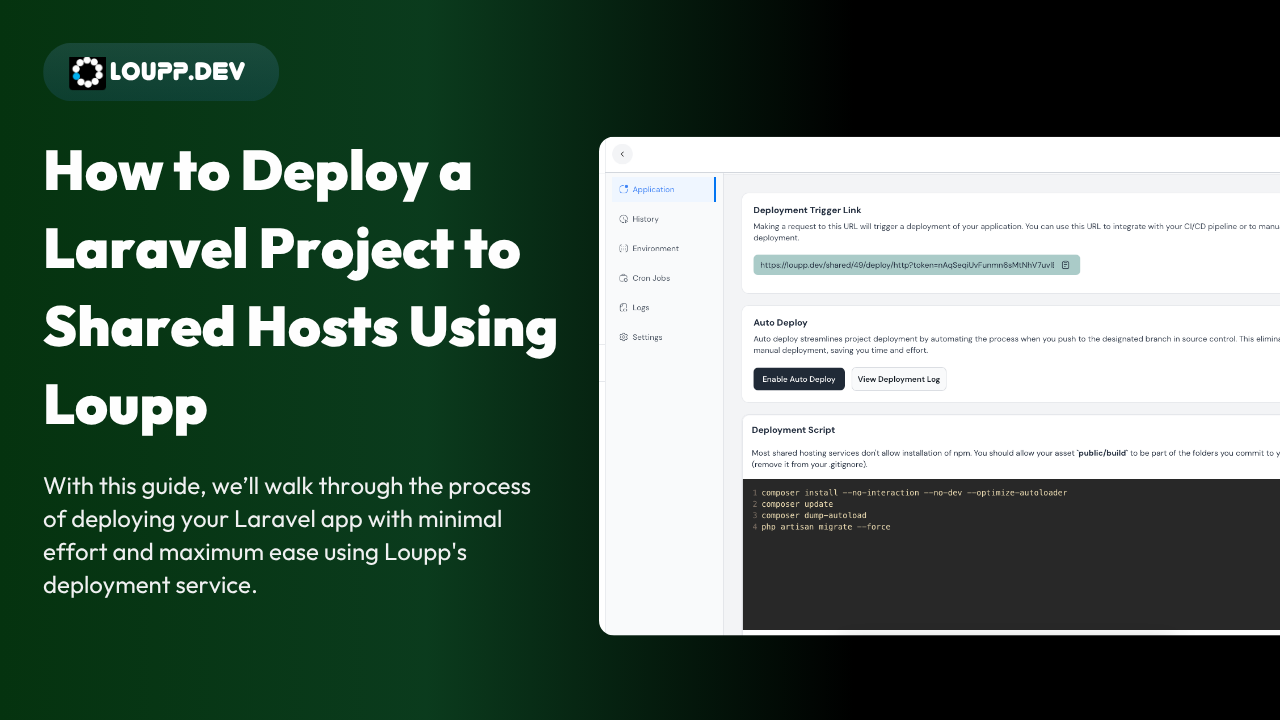Image resolution: width=1280 pixels, height=720 pixels.
Task: Click the deployment trigger URL field
Action: pos(905,264)
